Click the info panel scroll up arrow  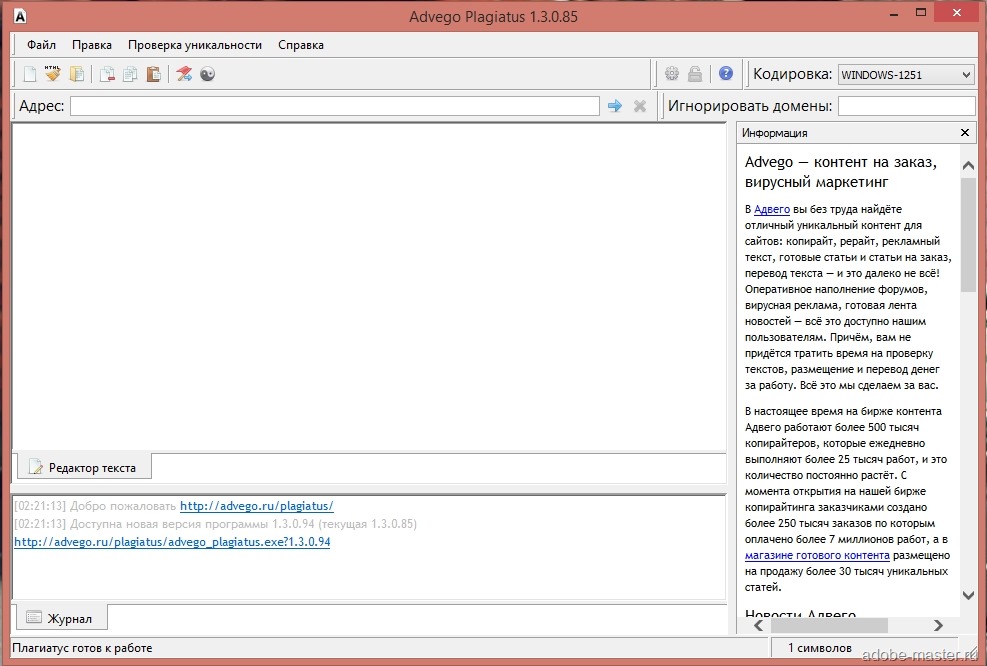coord(968,166)
